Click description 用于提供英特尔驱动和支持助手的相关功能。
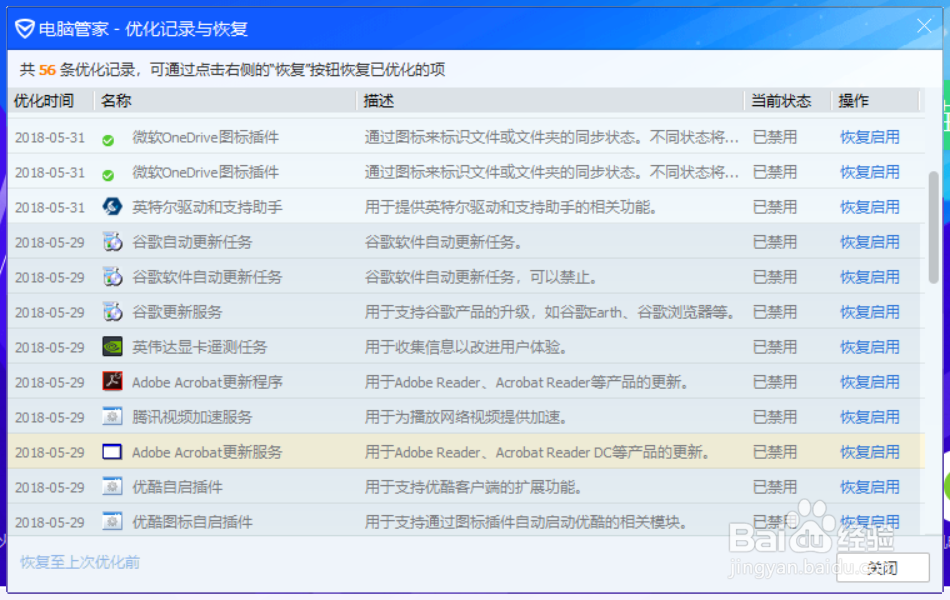The width and height of the screenshot is (950, 600). 512,207
